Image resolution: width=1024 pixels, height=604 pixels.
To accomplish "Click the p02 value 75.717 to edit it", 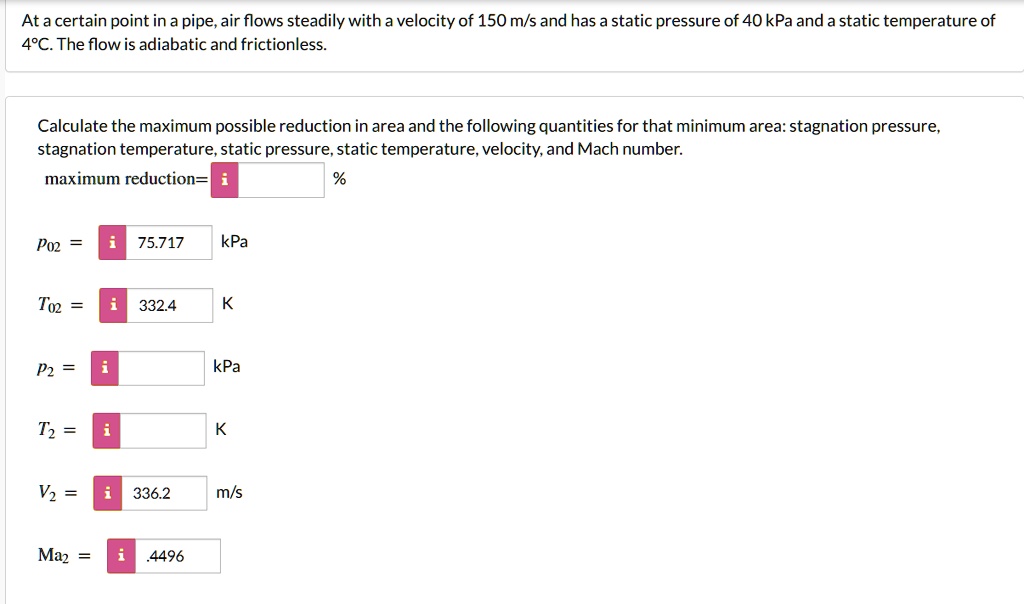I will point(168,242).
